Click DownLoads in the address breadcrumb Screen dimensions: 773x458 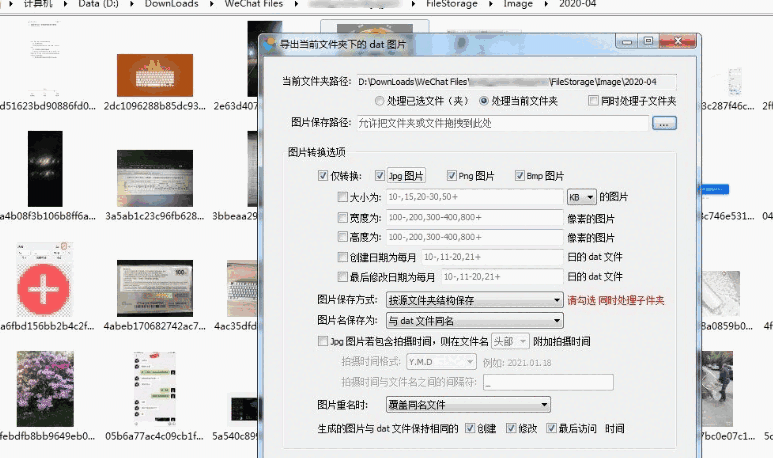click(x=172, y=4)
